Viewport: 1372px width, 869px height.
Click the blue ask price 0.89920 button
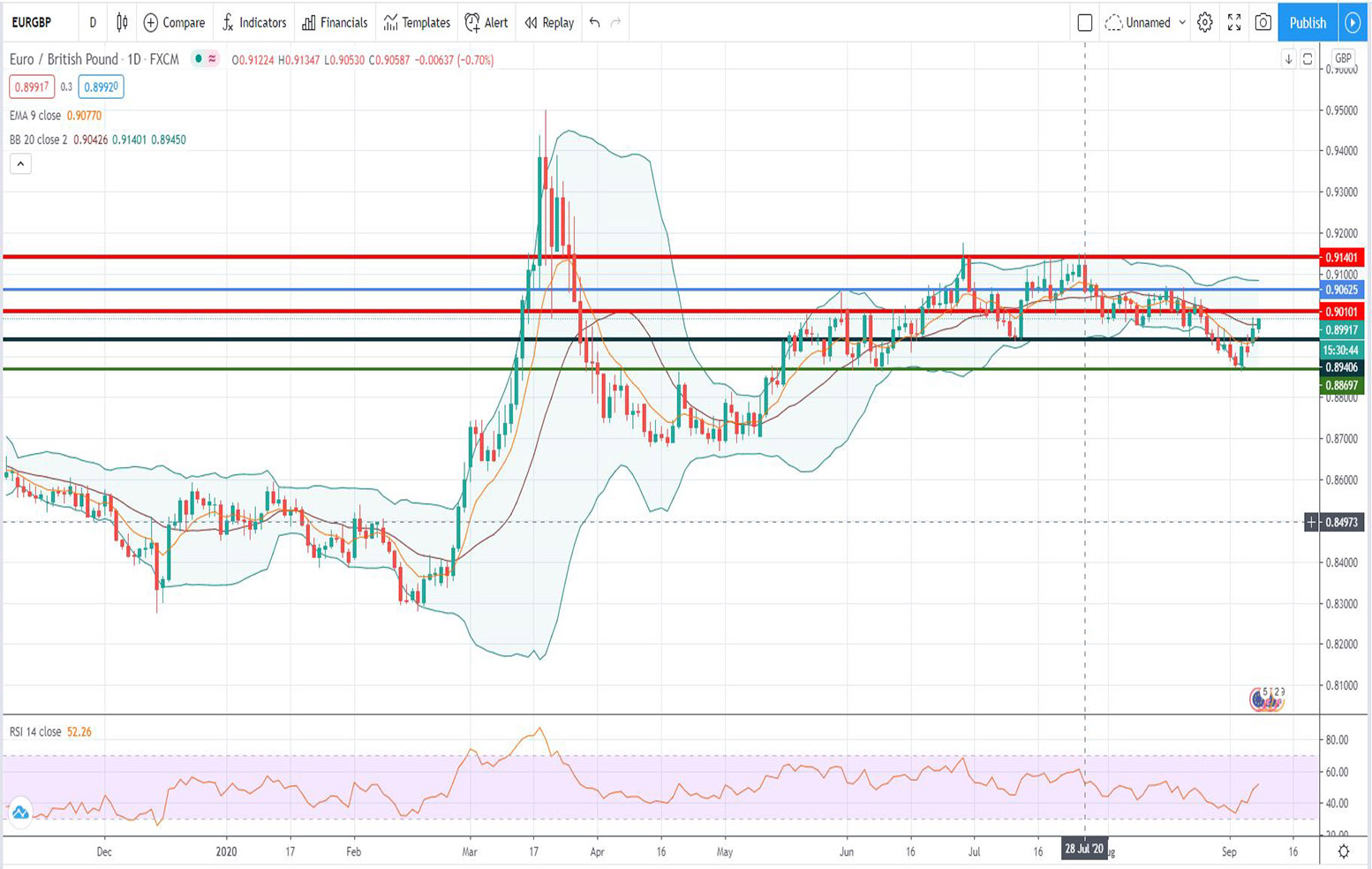(x=100, y=87)
